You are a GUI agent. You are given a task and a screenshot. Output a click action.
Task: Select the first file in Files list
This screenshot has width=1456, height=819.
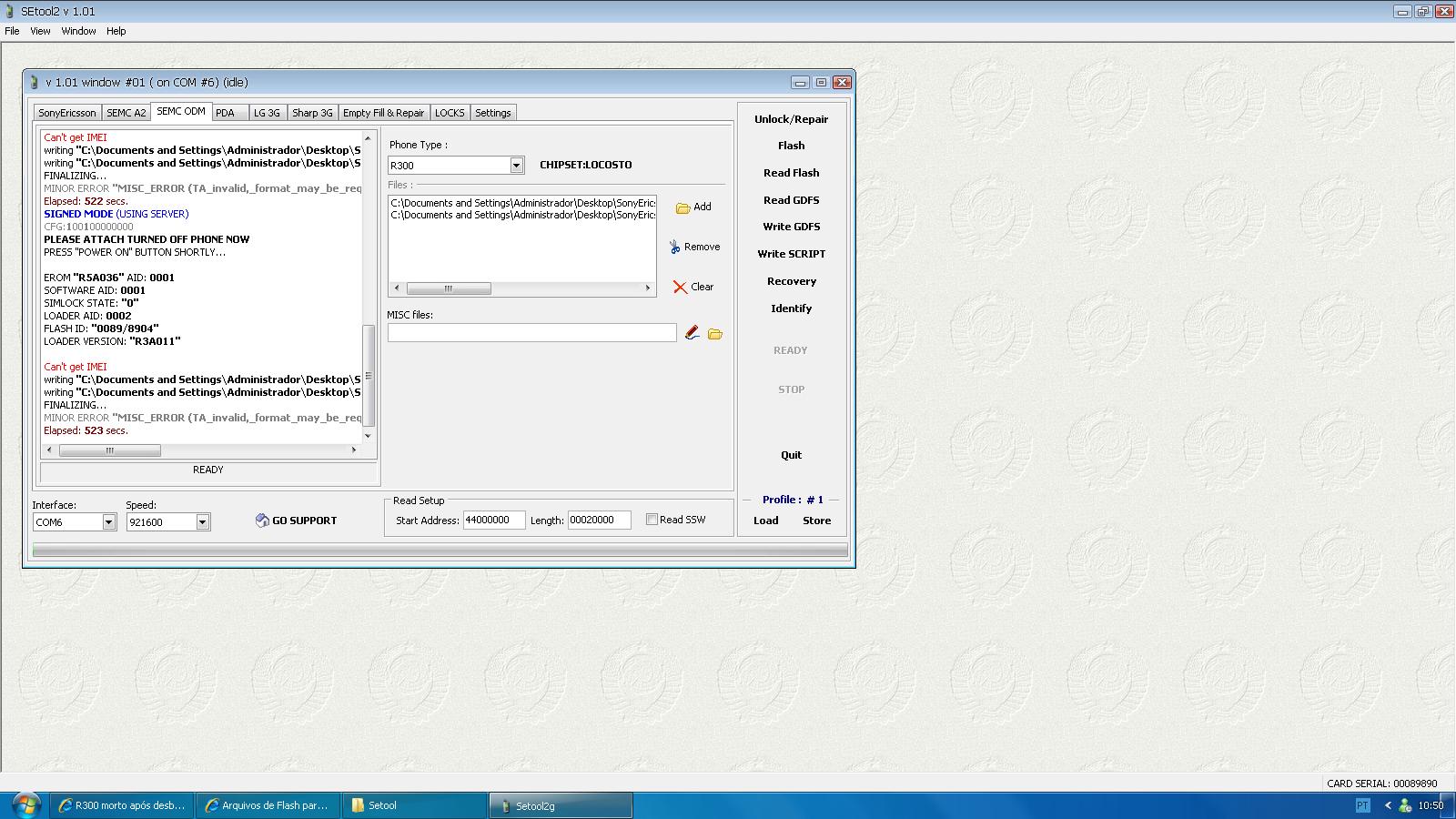[x=522, y=203]
